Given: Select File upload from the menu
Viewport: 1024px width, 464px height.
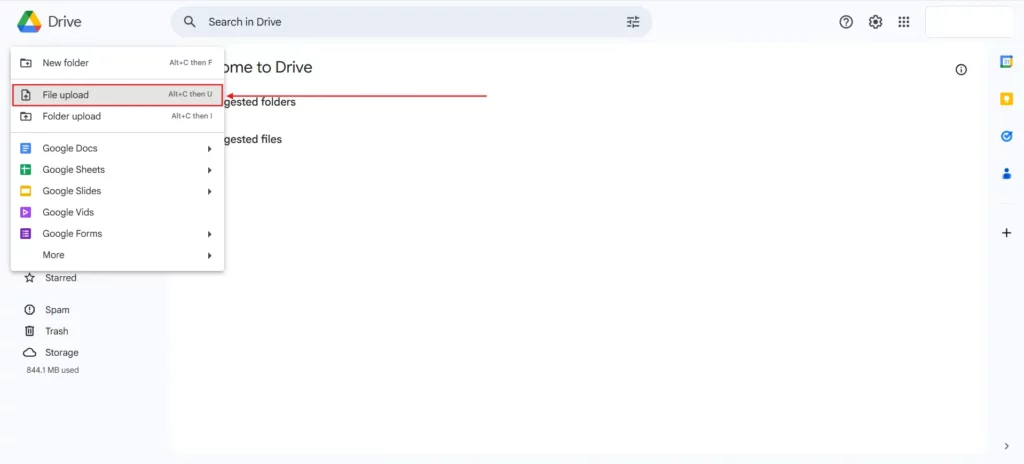Looking at the screenshot, I should tap(66, 95).
